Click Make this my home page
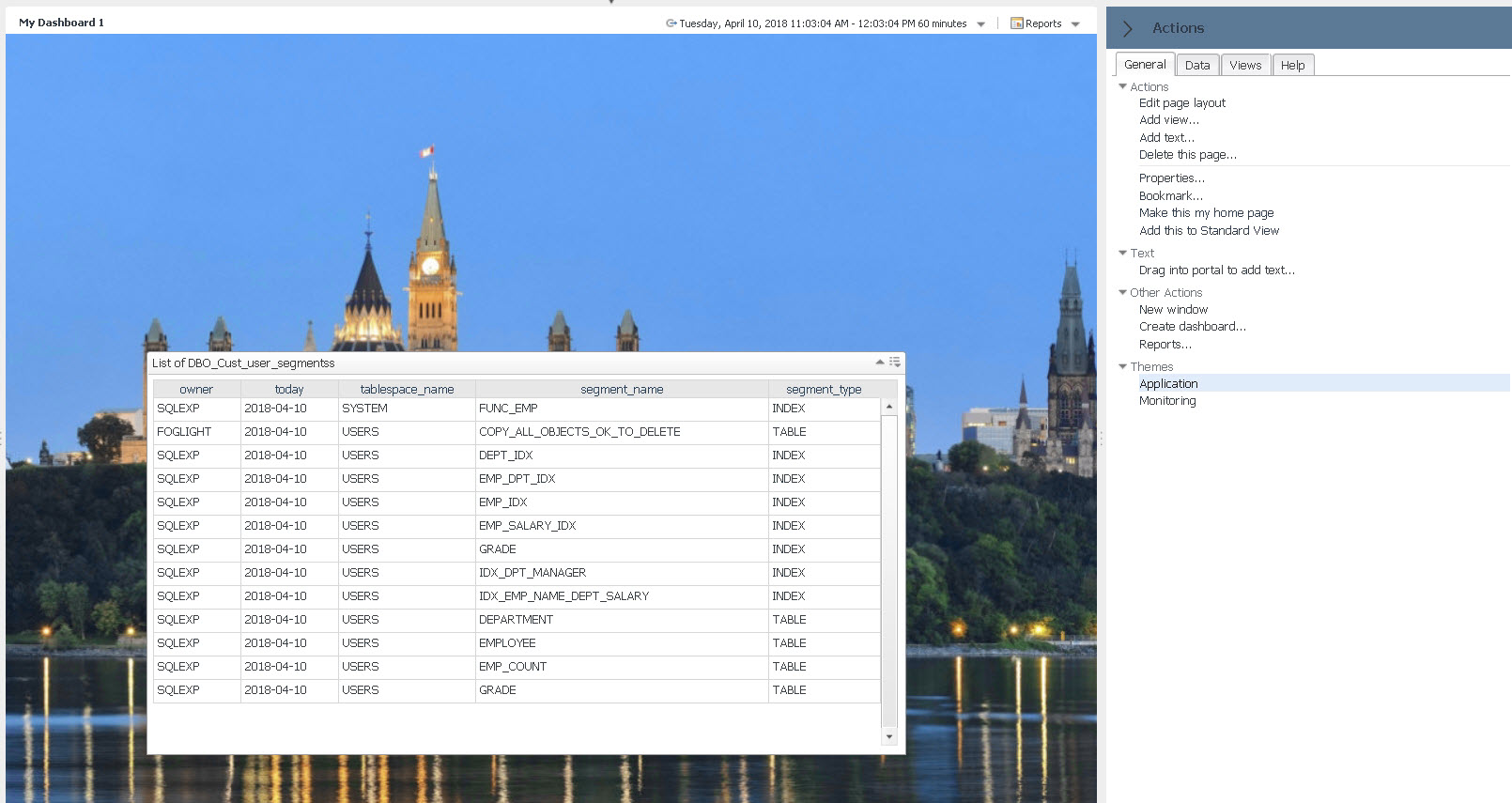 pyautogui.click(x=1206, y=213)
